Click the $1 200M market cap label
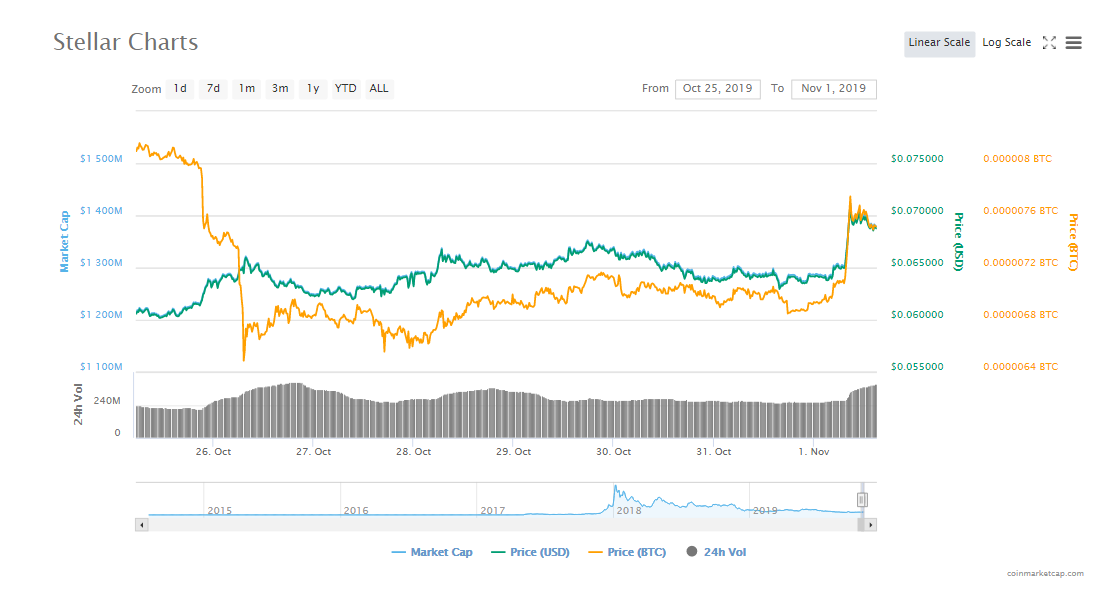The width and height of the screenshot is (1102, 589). (101, 315)
